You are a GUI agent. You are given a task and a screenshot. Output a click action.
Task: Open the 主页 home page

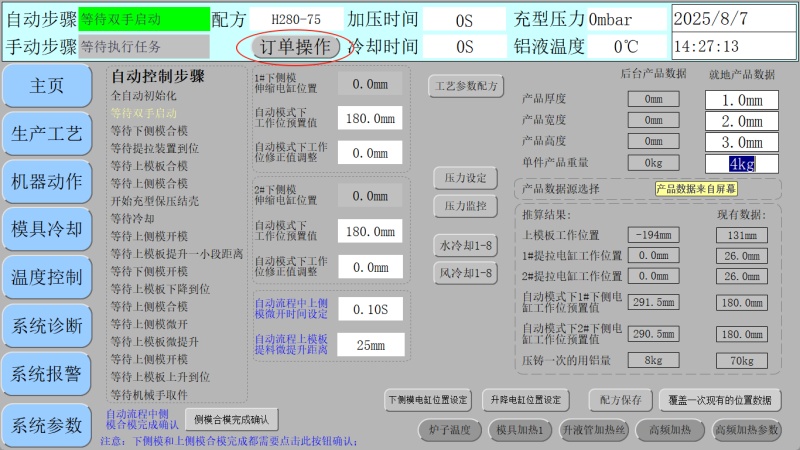tap(46, 86)
